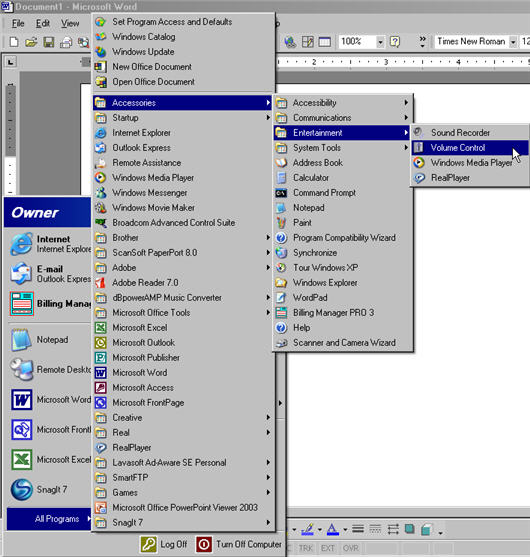The height and width of the screenshot is (557, 530).
Task: Click the toolbar options chevron
Action: click(x=422, y=42)
